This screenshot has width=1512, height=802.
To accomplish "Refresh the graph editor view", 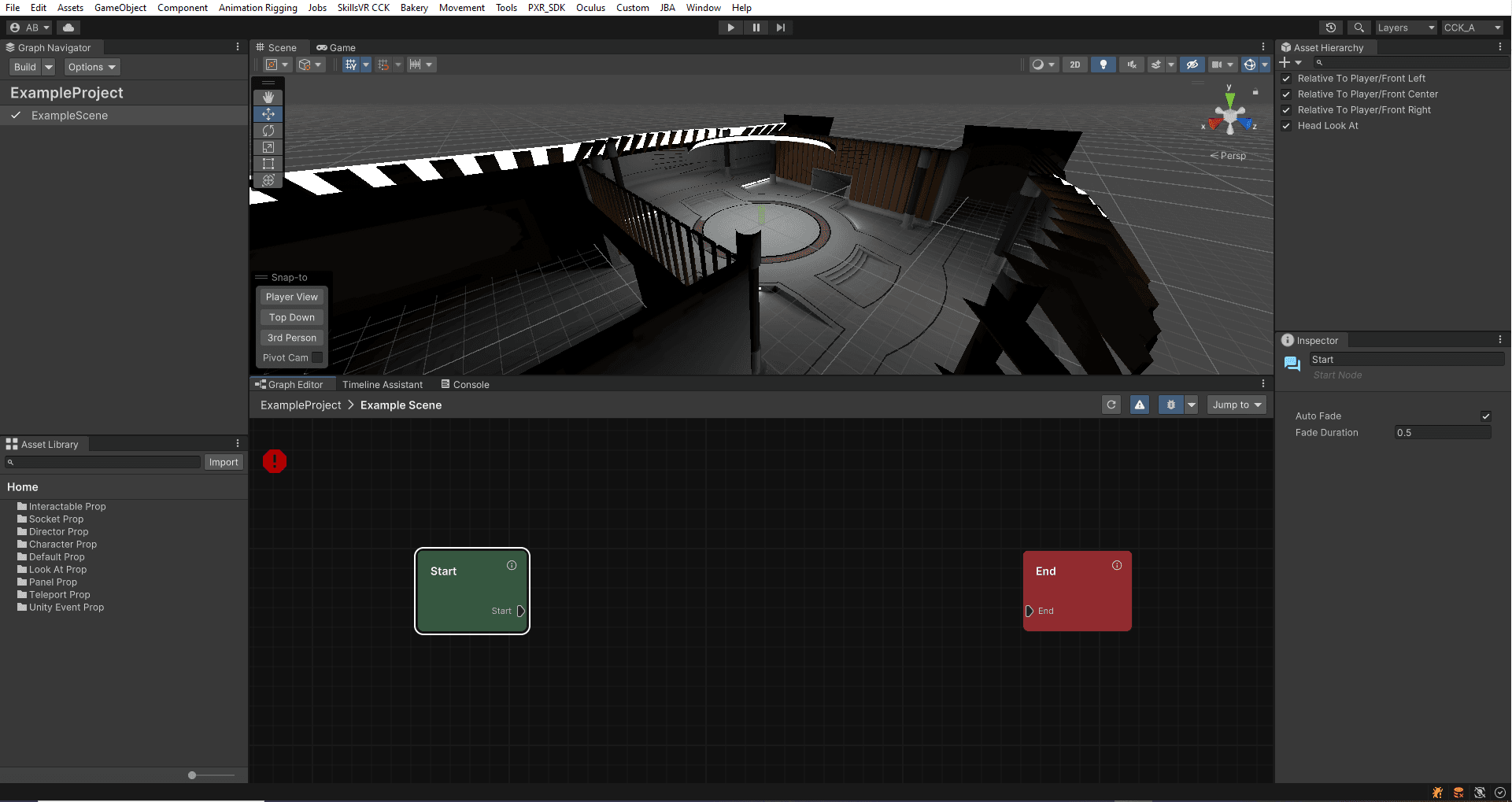I will point(1111,405).
